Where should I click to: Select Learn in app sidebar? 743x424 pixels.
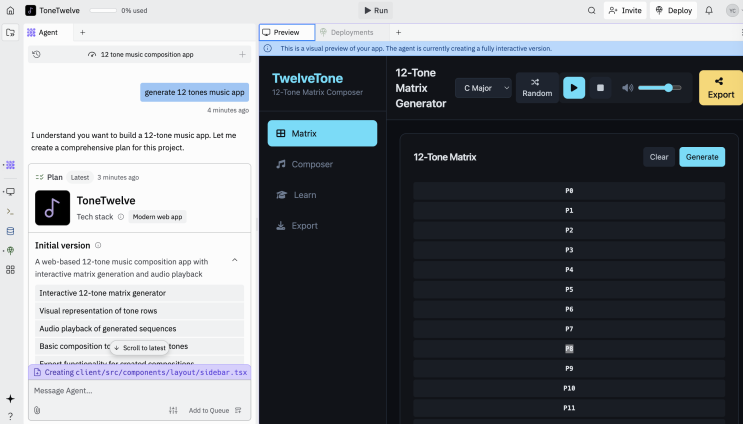click(x=322, y=195)
